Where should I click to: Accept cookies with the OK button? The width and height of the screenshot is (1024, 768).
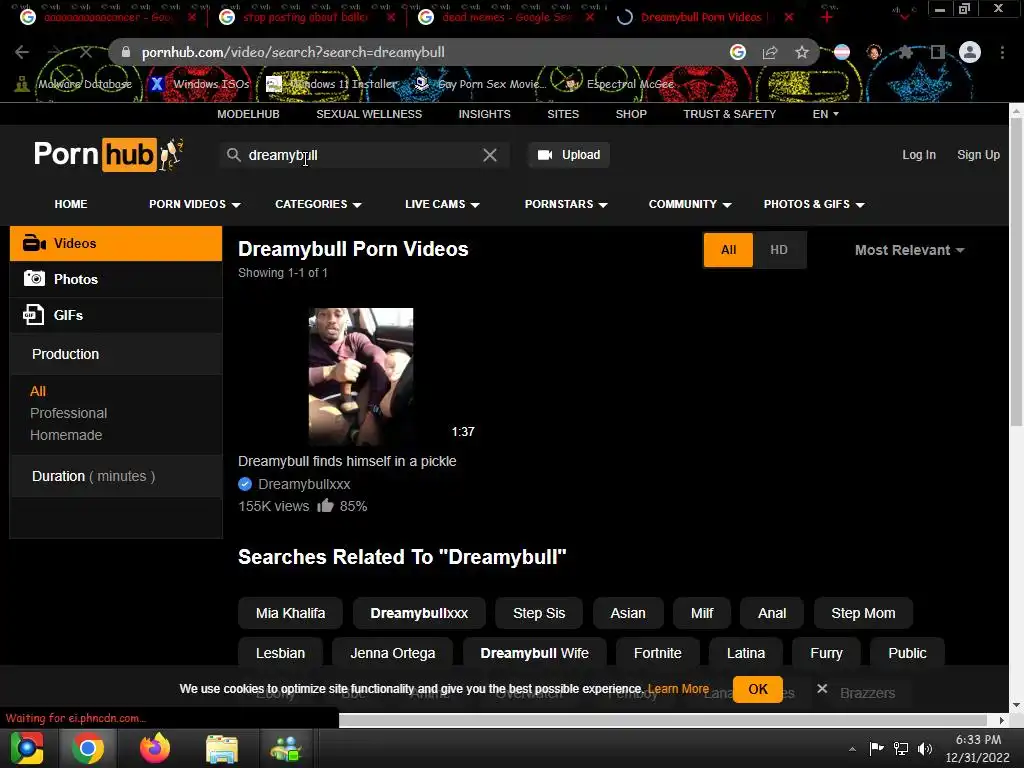click(758, 689)
